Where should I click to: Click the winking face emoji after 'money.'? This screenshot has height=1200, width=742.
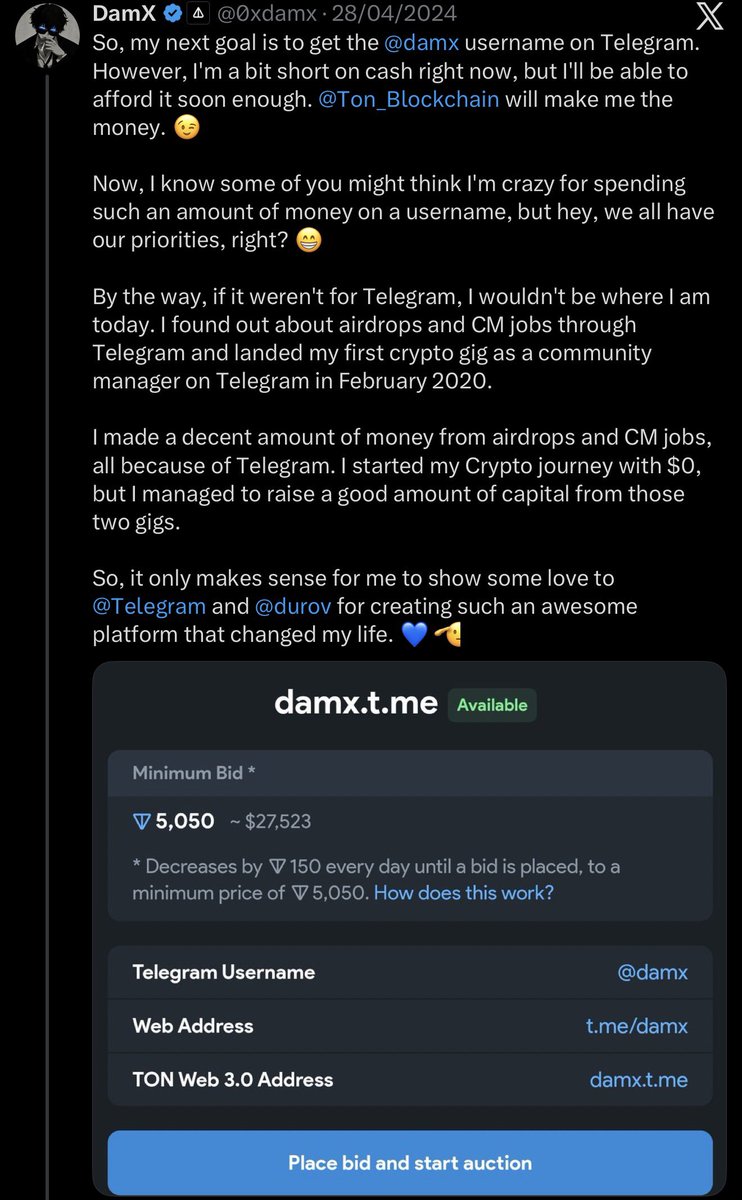point(186,129)
